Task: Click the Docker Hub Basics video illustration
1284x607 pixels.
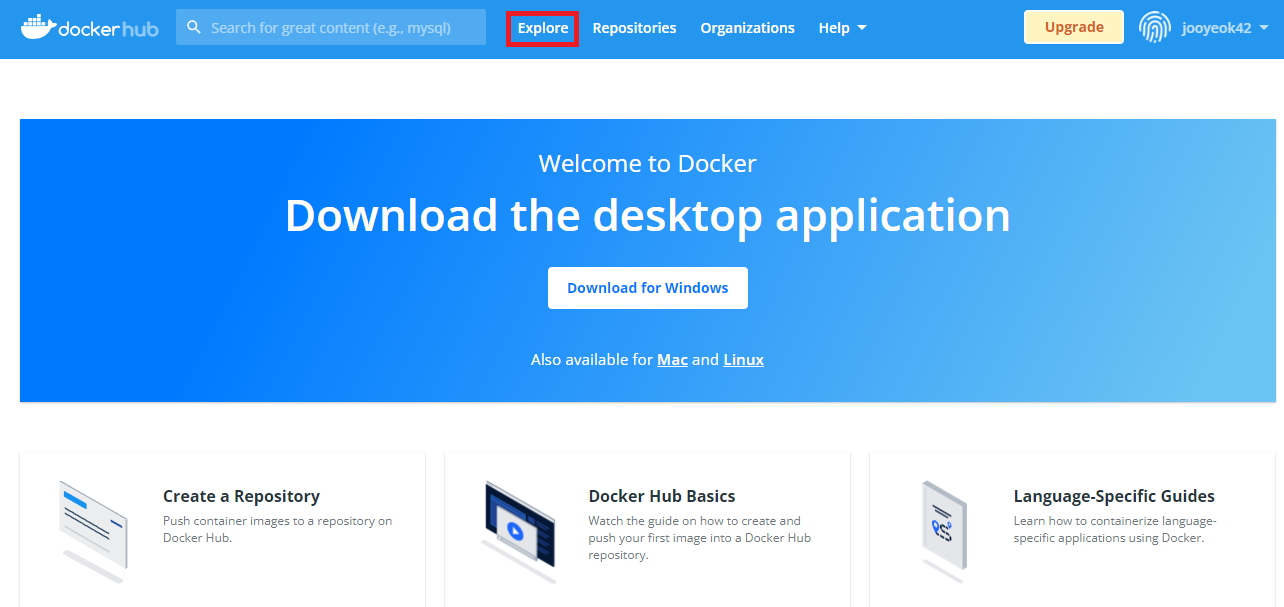Action: (x=520, y=530)
